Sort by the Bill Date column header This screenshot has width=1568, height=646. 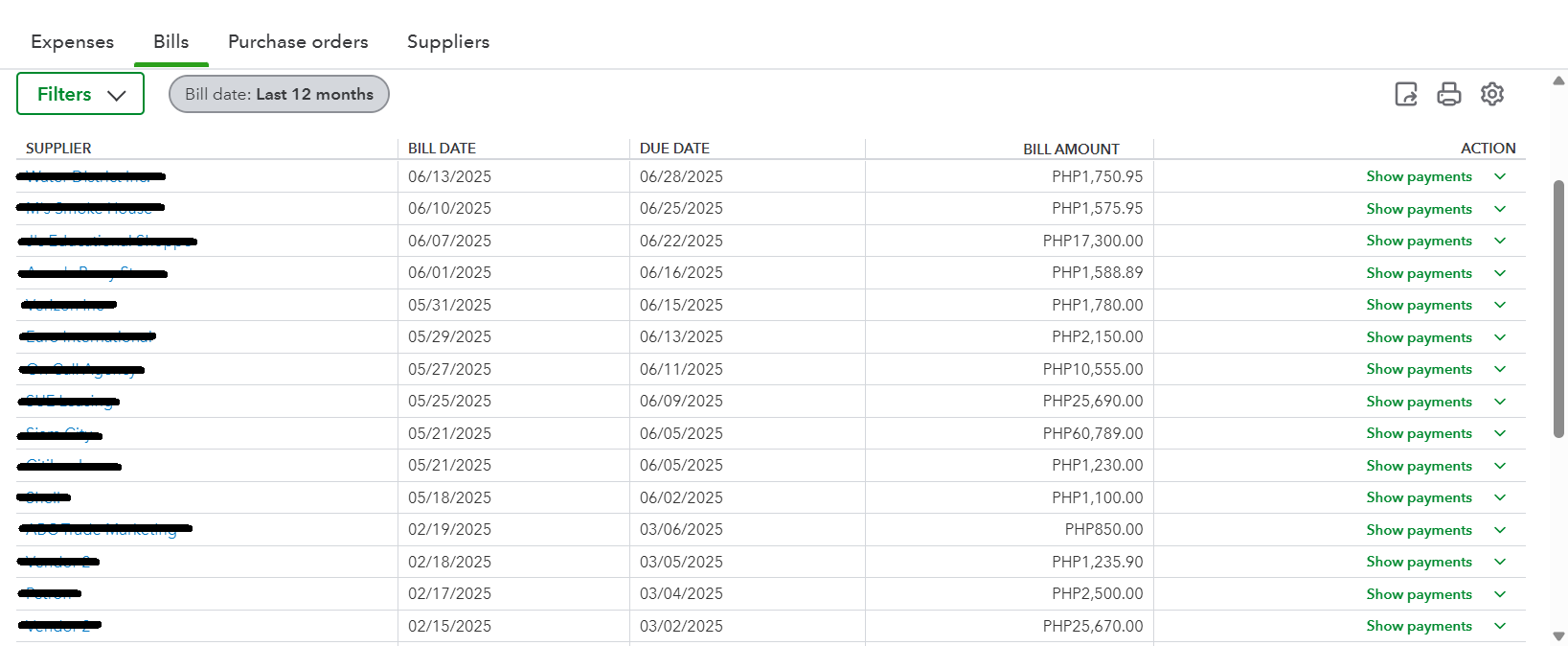tap(442, 149)
